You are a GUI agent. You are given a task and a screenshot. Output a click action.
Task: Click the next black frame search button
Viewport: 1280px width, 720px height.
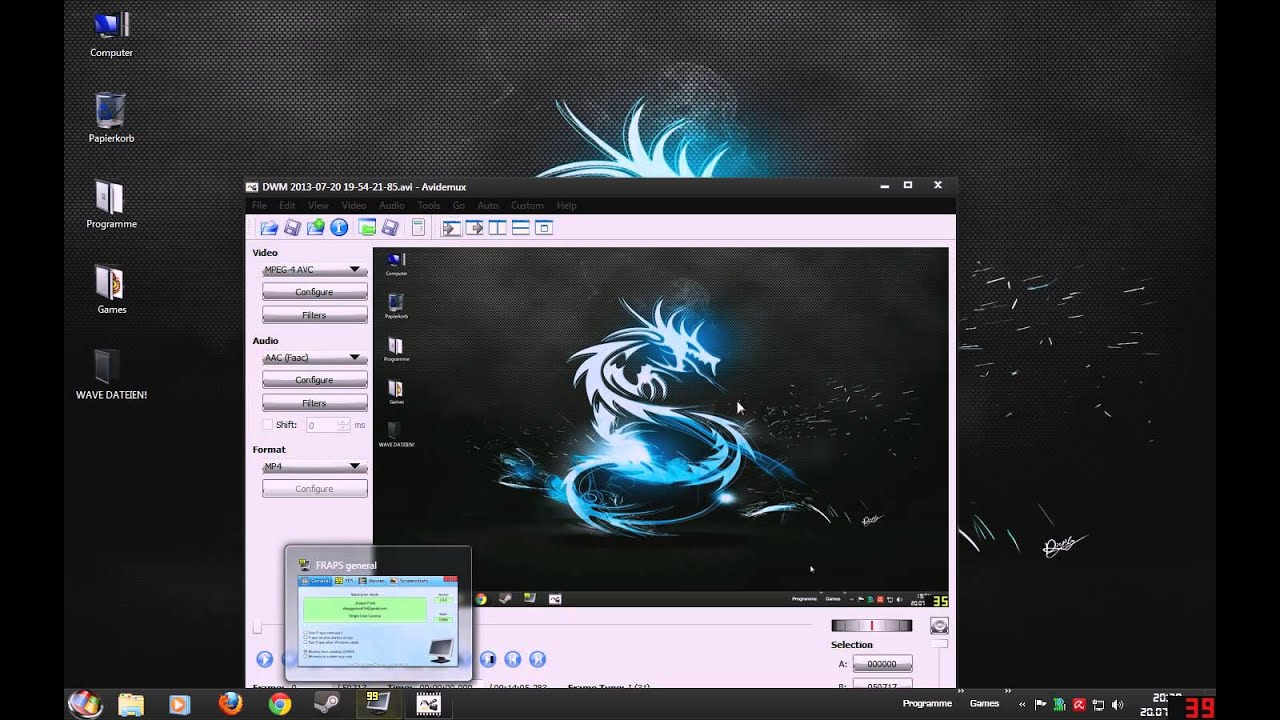488,659
